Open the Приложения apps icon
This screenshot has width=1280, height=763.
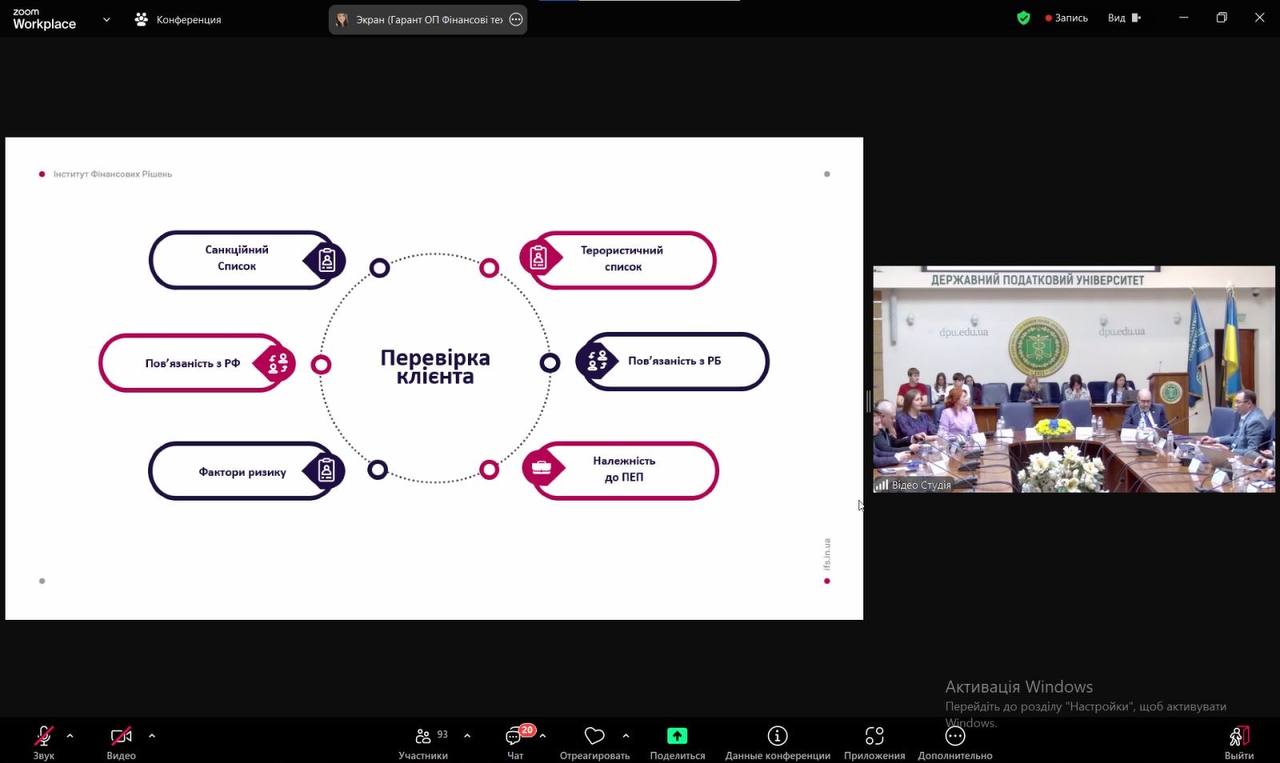874,737
